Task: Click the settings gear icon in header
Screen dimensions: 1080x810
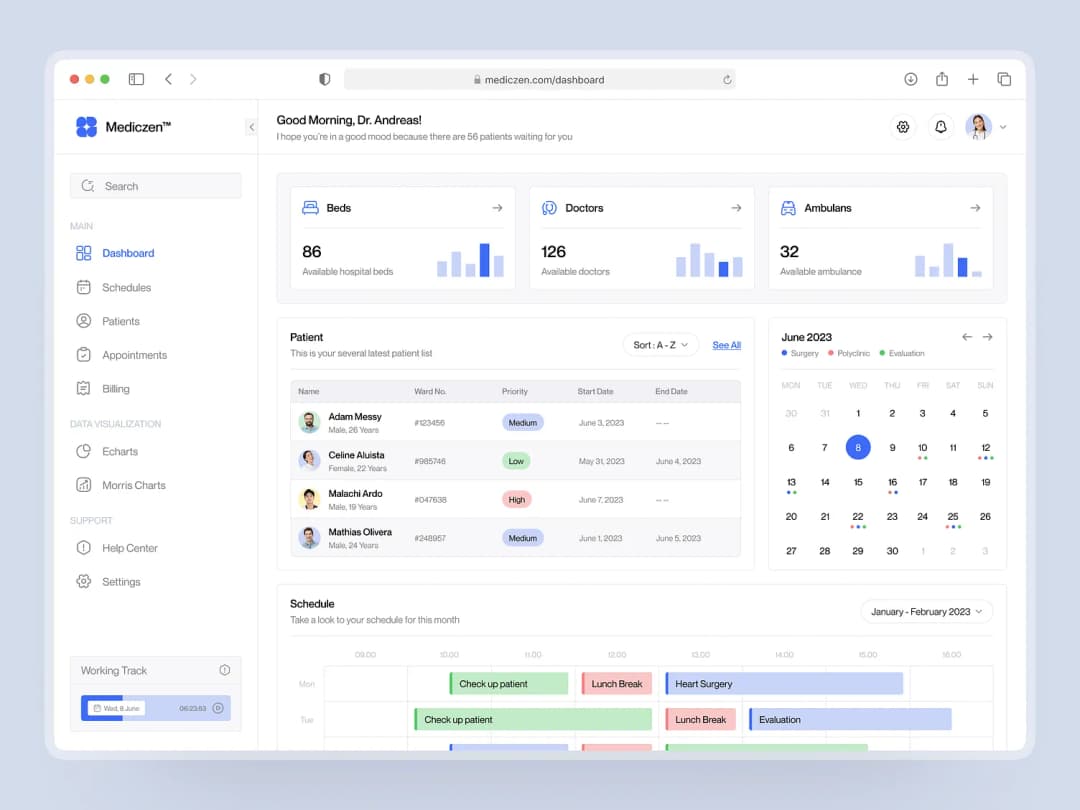Action: pos(903,127)
